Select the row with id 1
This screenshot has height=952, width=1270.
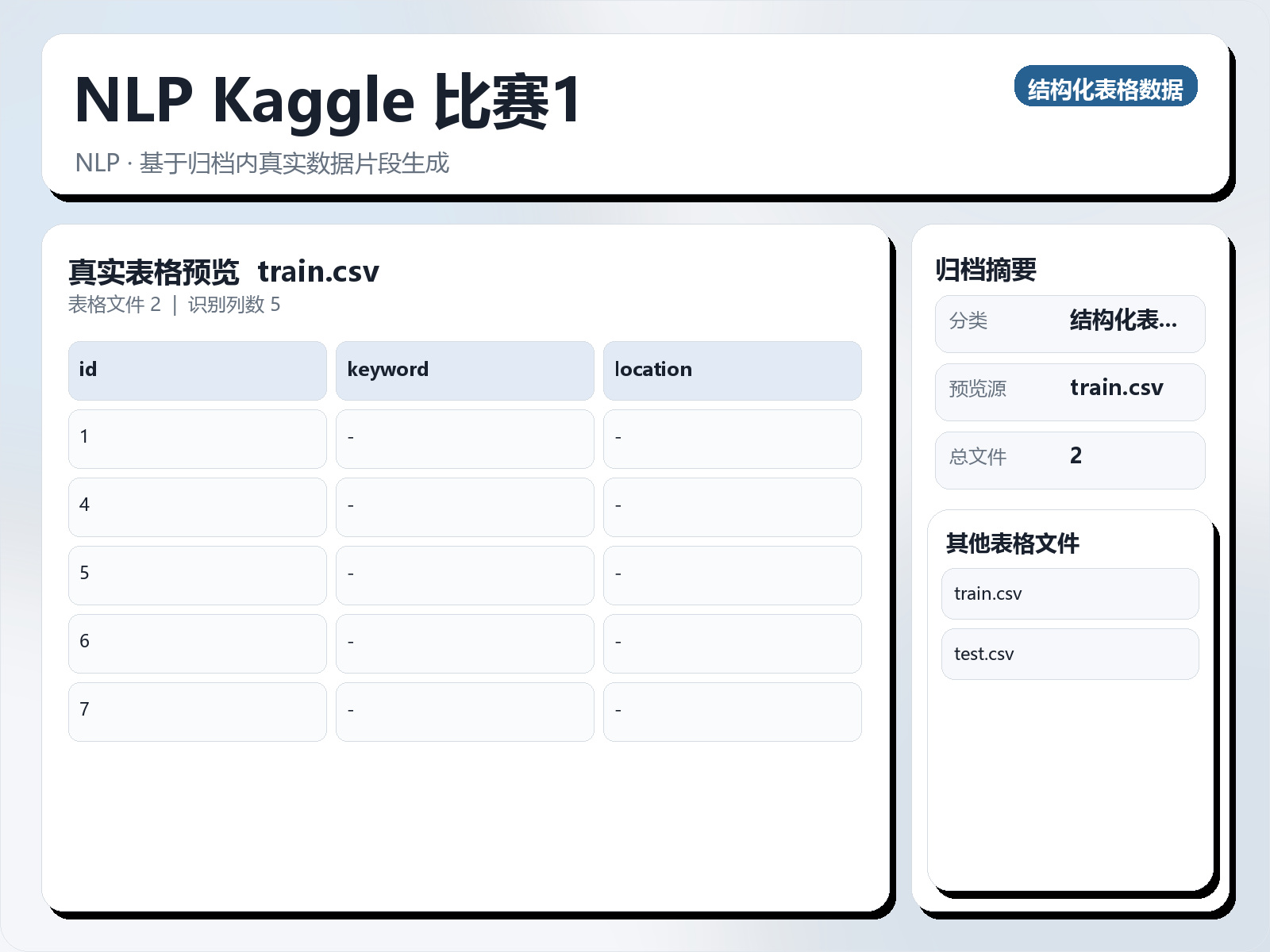[197, 439]
